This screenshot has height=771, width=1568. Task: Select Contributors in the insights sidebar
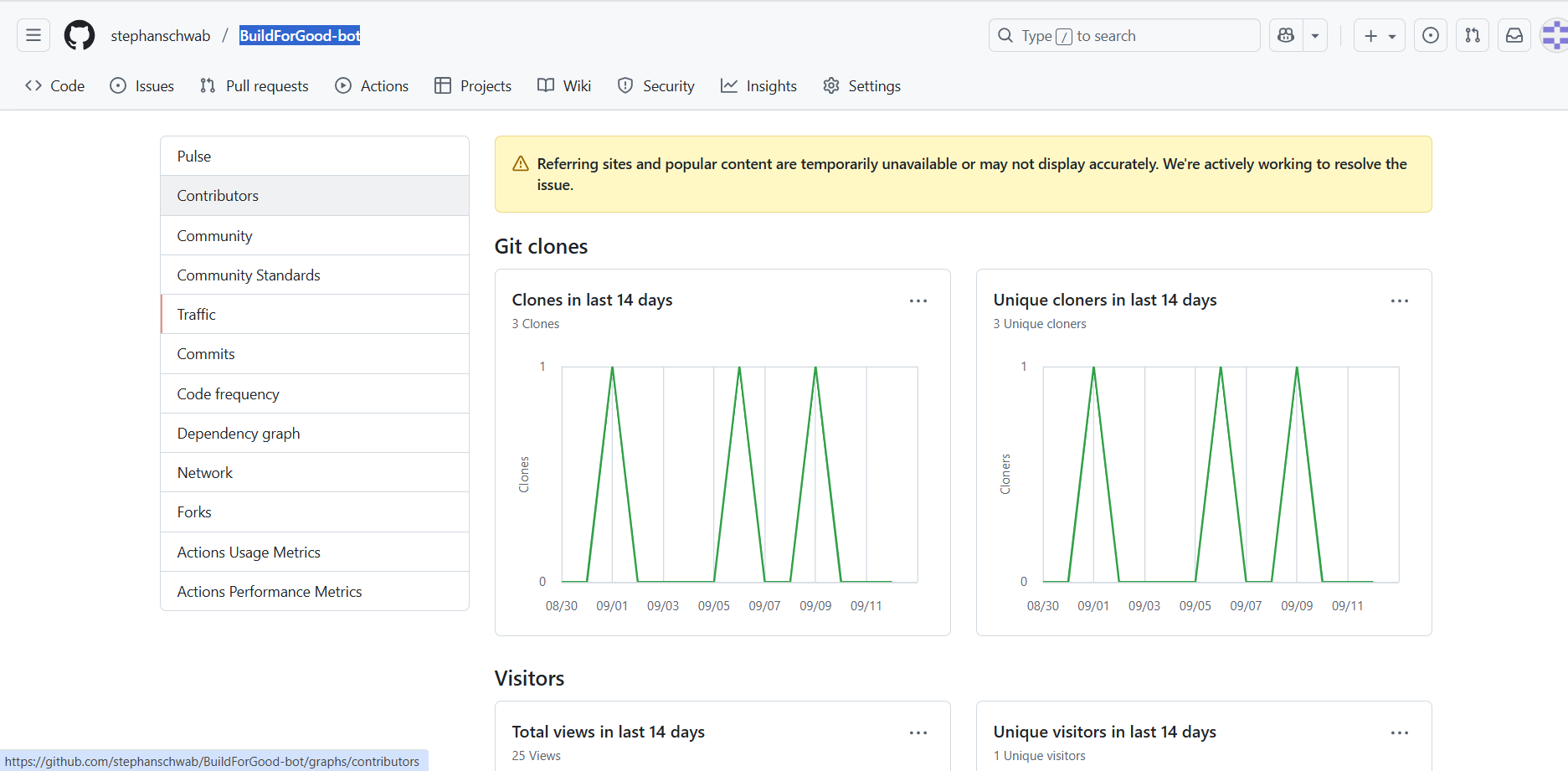click(218, 196)
